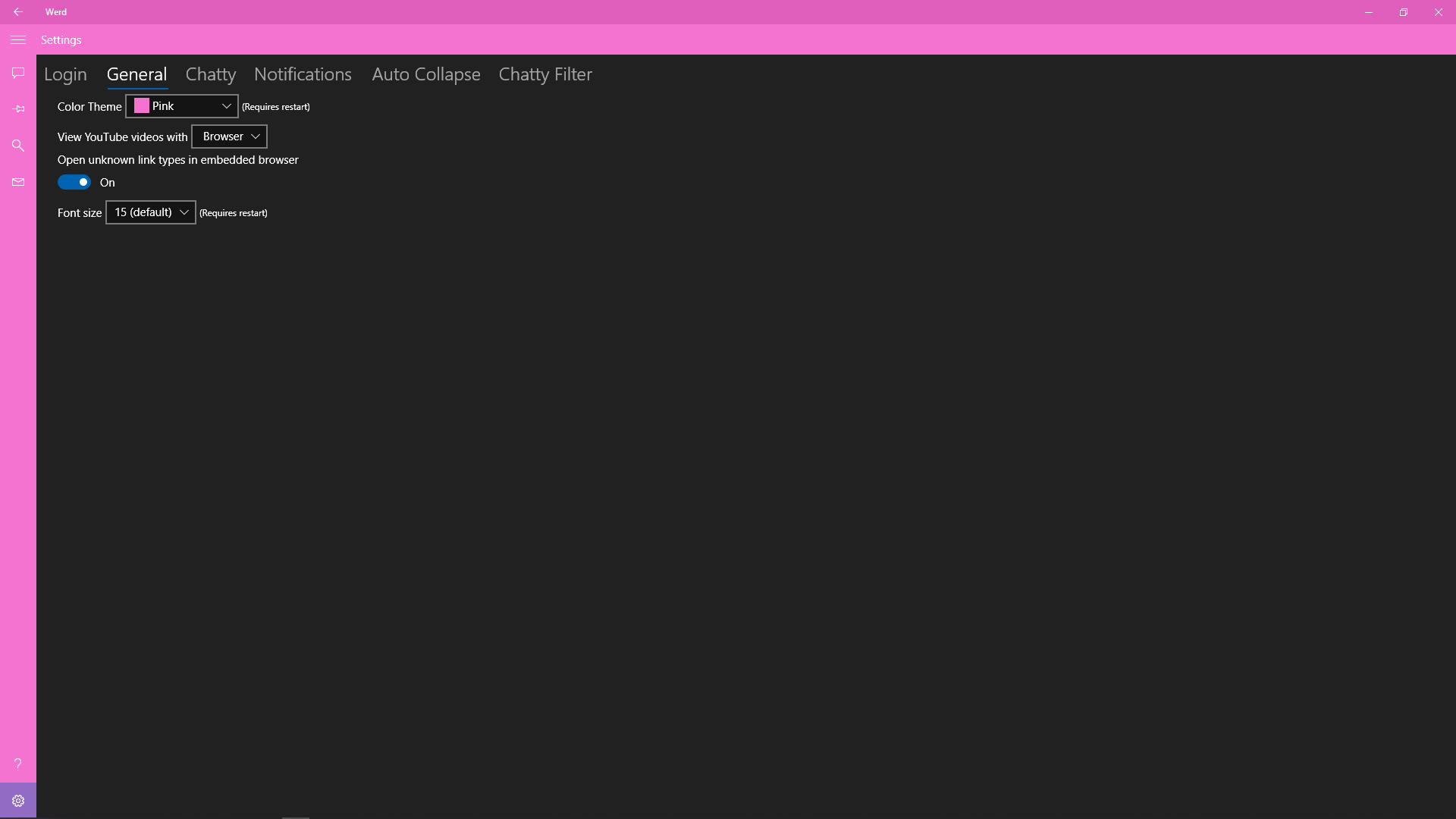Select the General tab

[136, 74]
